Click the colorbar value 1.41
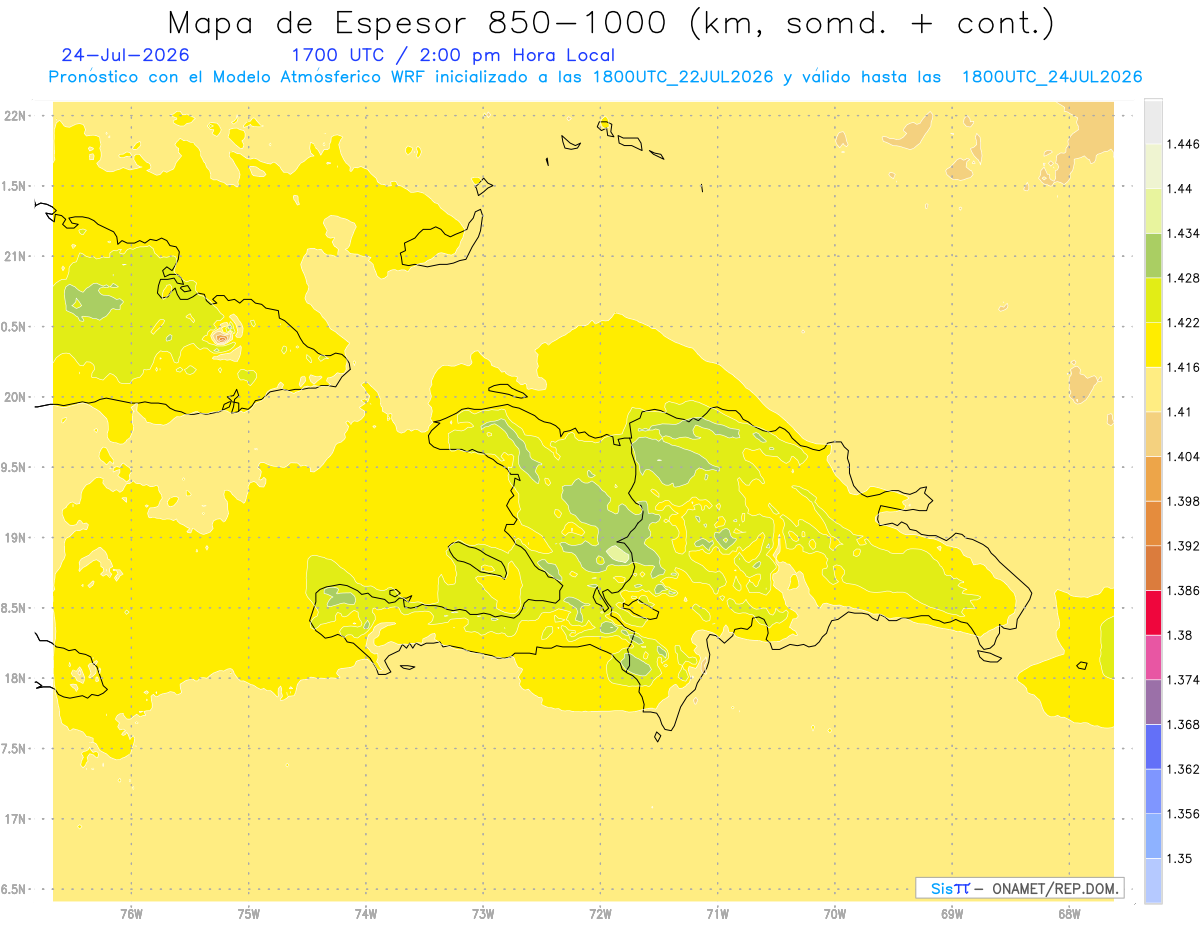This screenshot has width=1200, height=927. tap(1180, 412)
